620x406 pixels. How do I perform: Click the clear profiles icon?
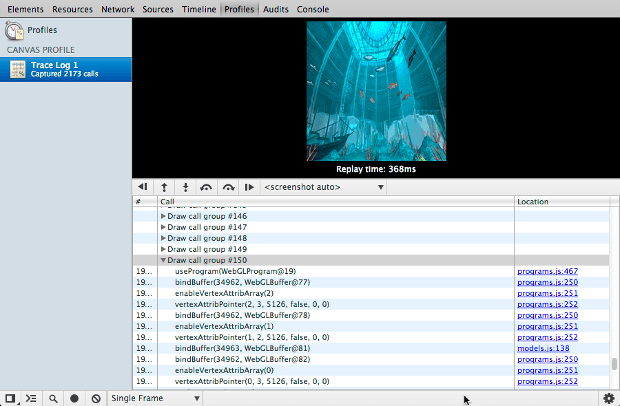(95, 398)
